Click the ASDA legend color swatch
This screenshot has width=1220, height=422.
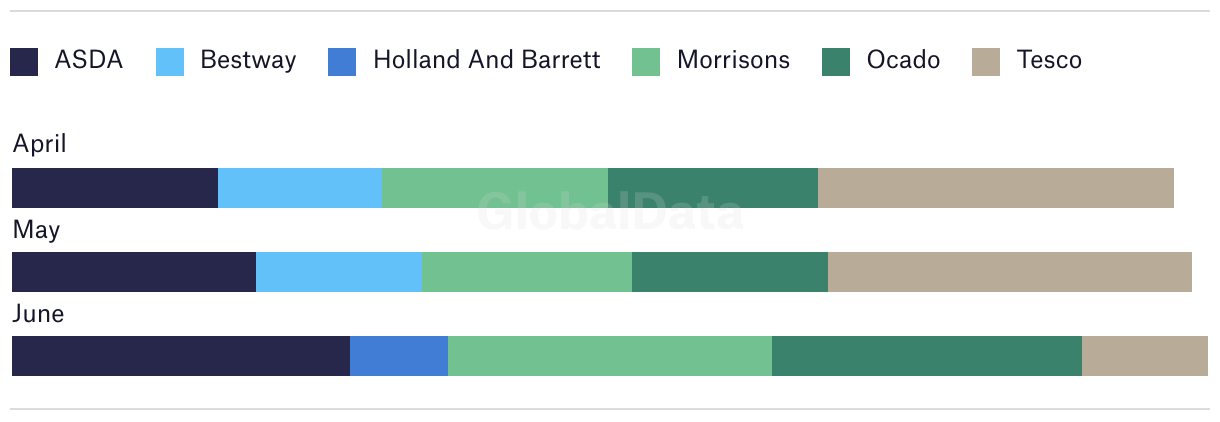(24, 62)
